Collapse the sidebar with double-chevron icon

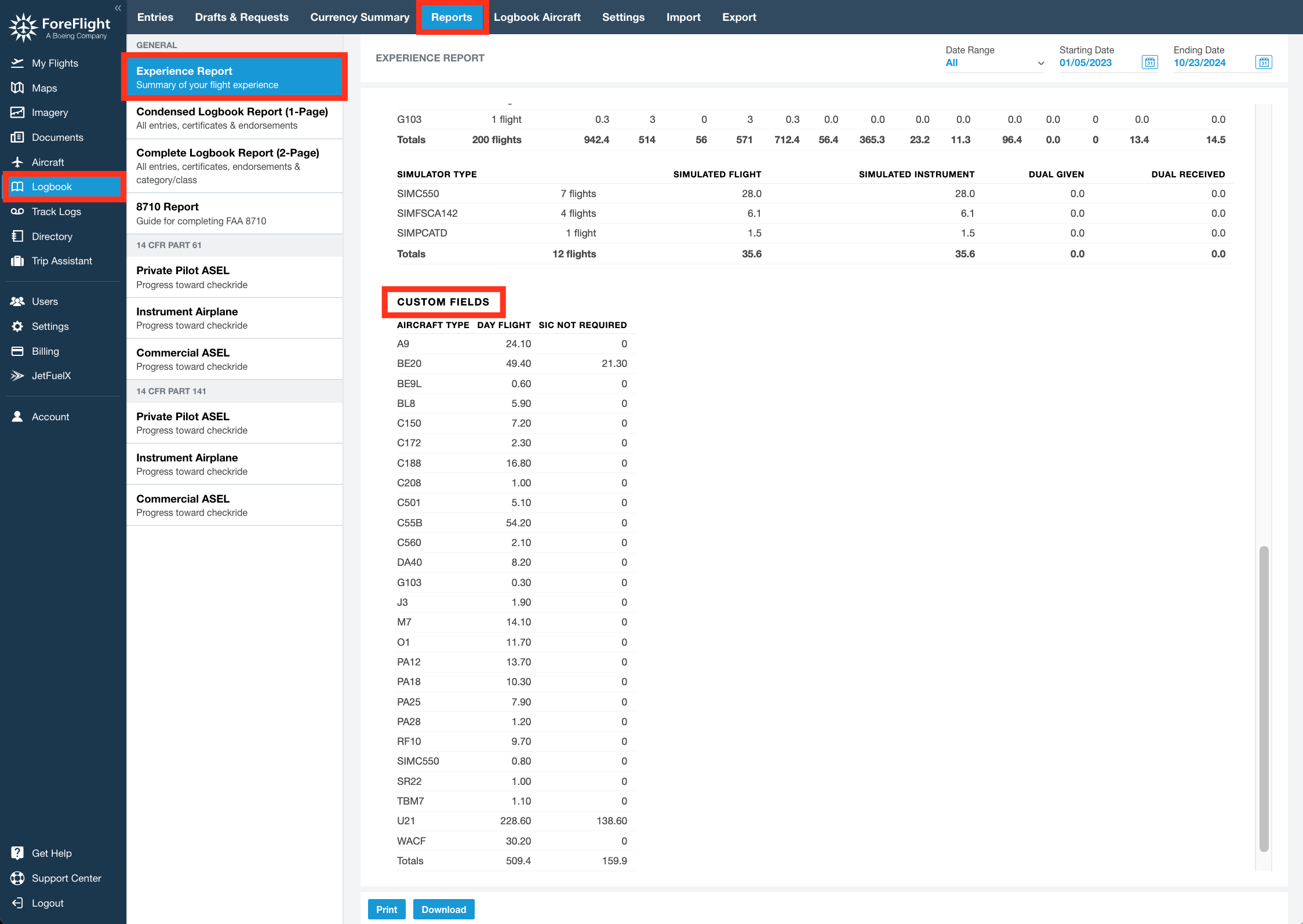click(118, 8)
